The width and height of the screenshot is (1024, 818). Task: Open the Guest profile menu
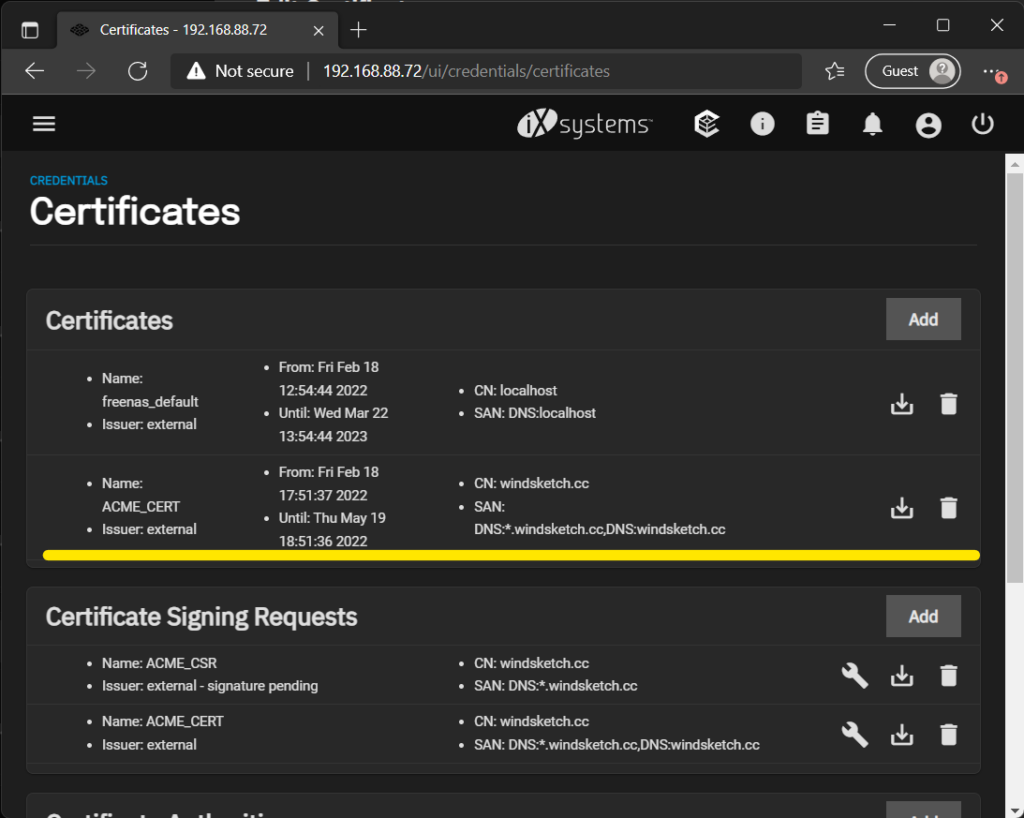click(x=911, y=71)
